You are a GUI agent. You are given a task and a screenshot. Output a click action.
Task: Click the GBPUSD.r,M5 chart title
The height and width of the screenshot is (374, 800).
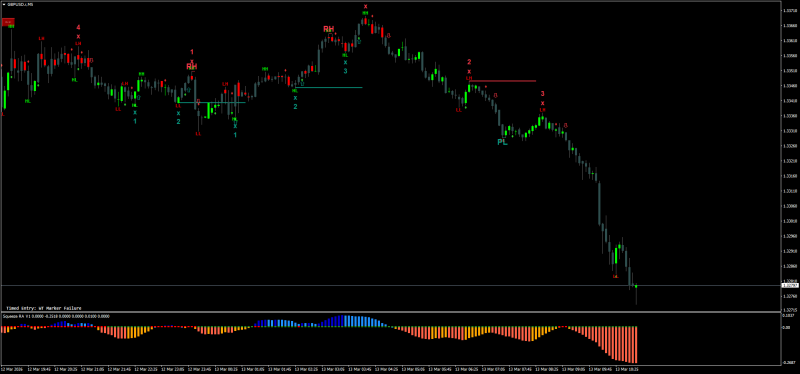[21, 4]
